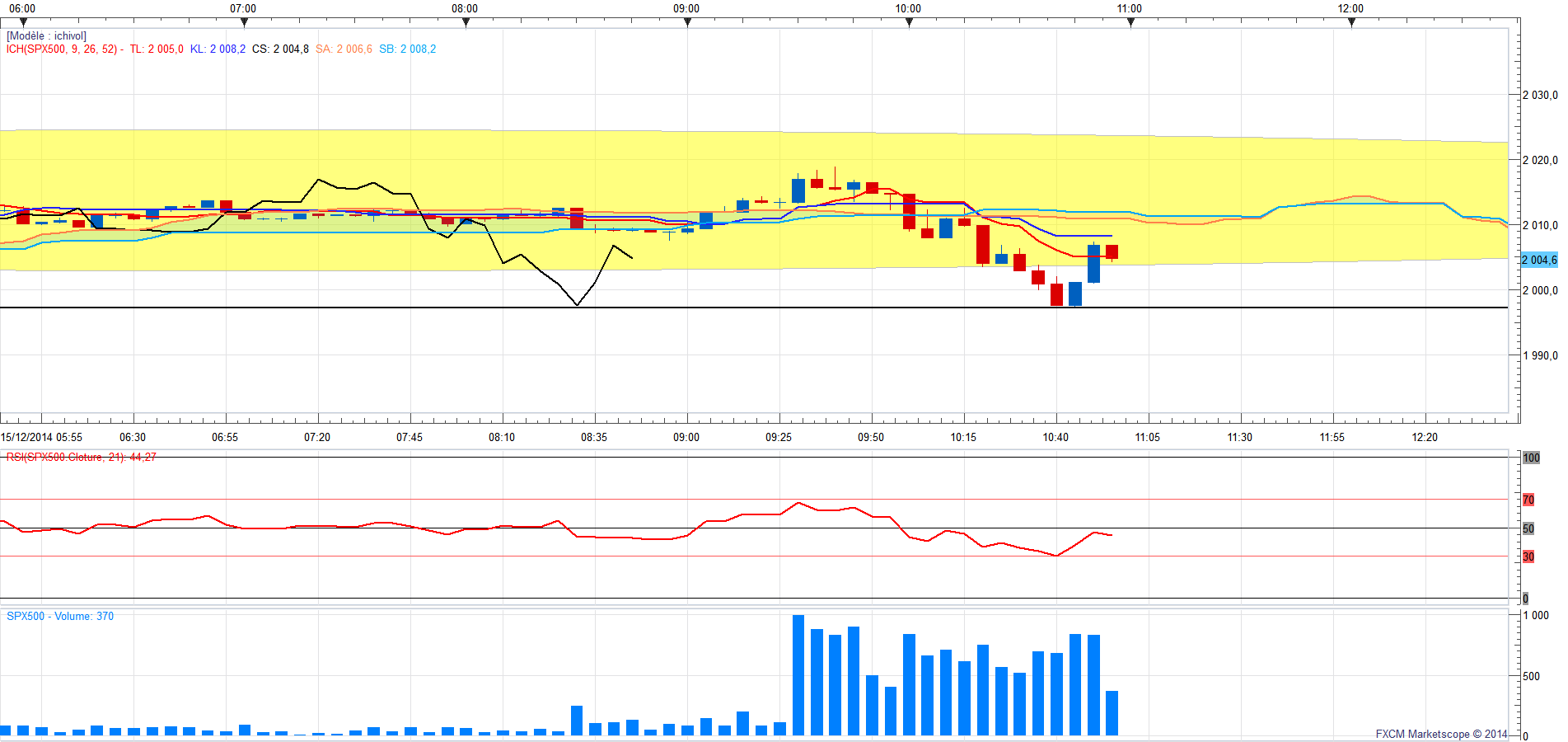Click the current price tag 2 004,6

[x=1539, y=260]
